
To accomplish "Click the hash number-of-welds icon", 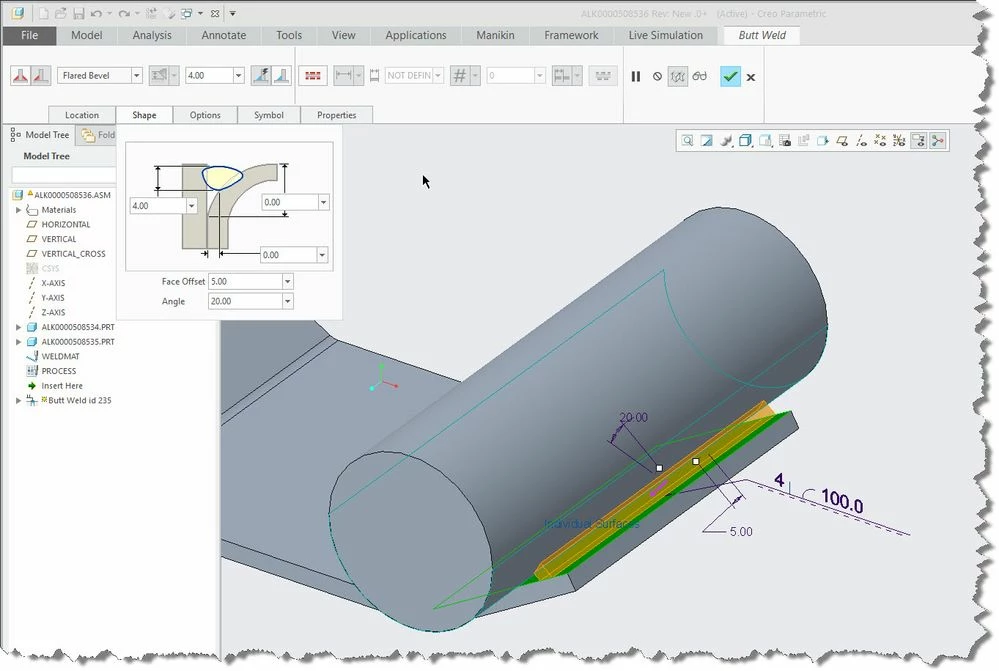I will point(459,76).
